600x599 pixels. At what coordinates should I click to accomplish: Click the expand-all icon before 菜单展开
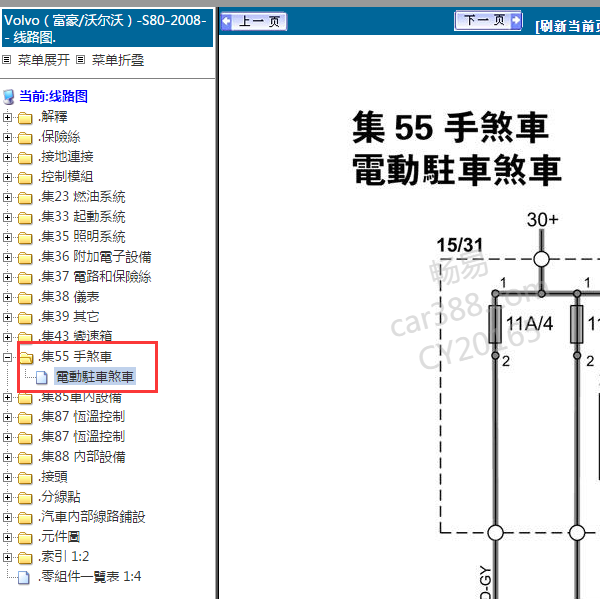pos(7,60)
